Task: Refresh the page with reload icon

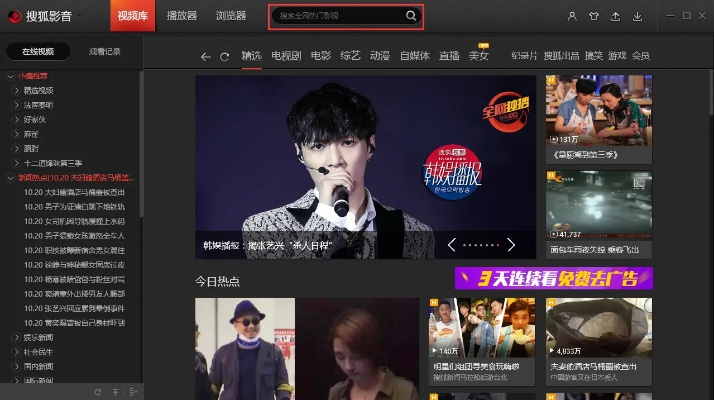Action: click(225, 56)
